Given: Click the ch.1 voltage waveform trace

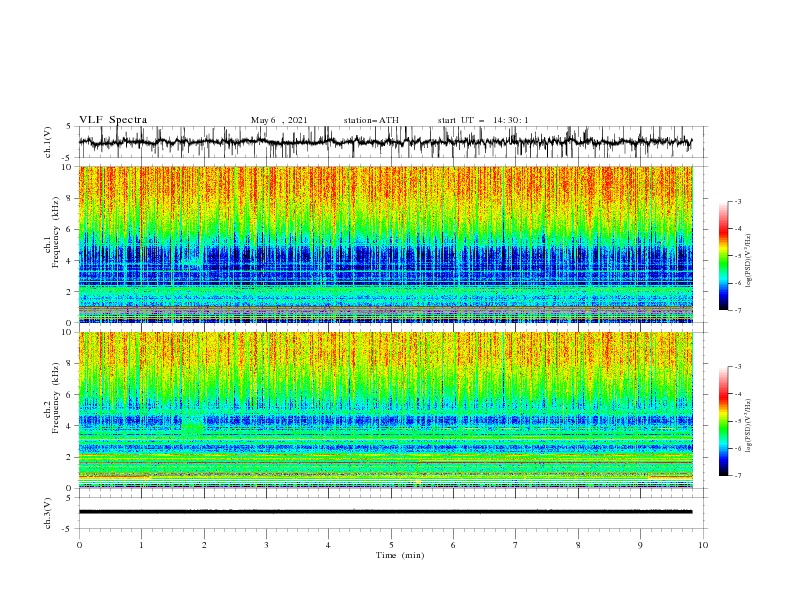Looking at the screenshot, I should click(x=385, y=142).
